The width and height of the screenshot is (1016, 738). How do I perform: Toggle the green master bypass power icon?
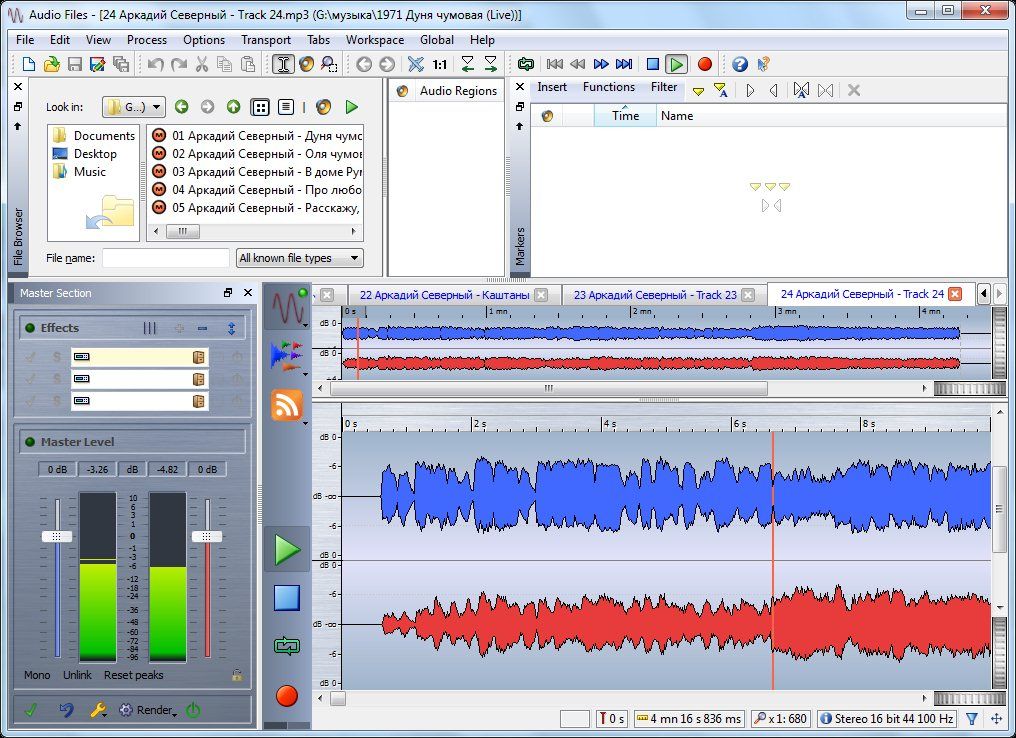[x=193, y=710]
